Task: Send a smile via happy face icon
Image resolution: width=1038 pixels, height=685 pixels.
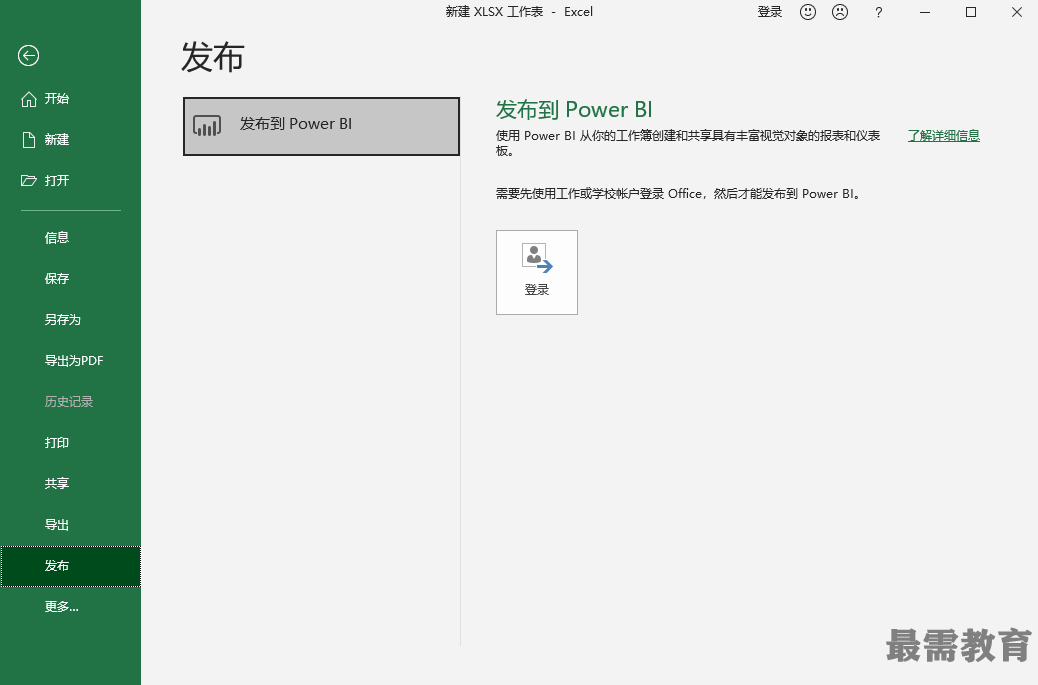Action: [x=808, y=12]
